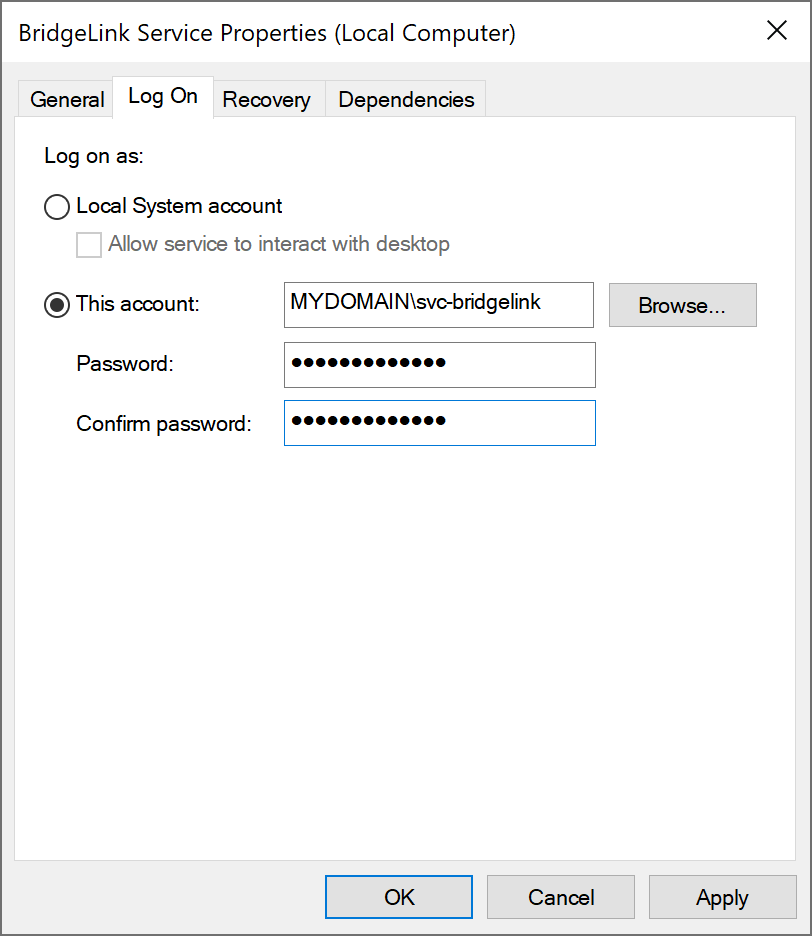Switch to the General tab
Screen dimensions: 812x936
(x=66, y=99)
